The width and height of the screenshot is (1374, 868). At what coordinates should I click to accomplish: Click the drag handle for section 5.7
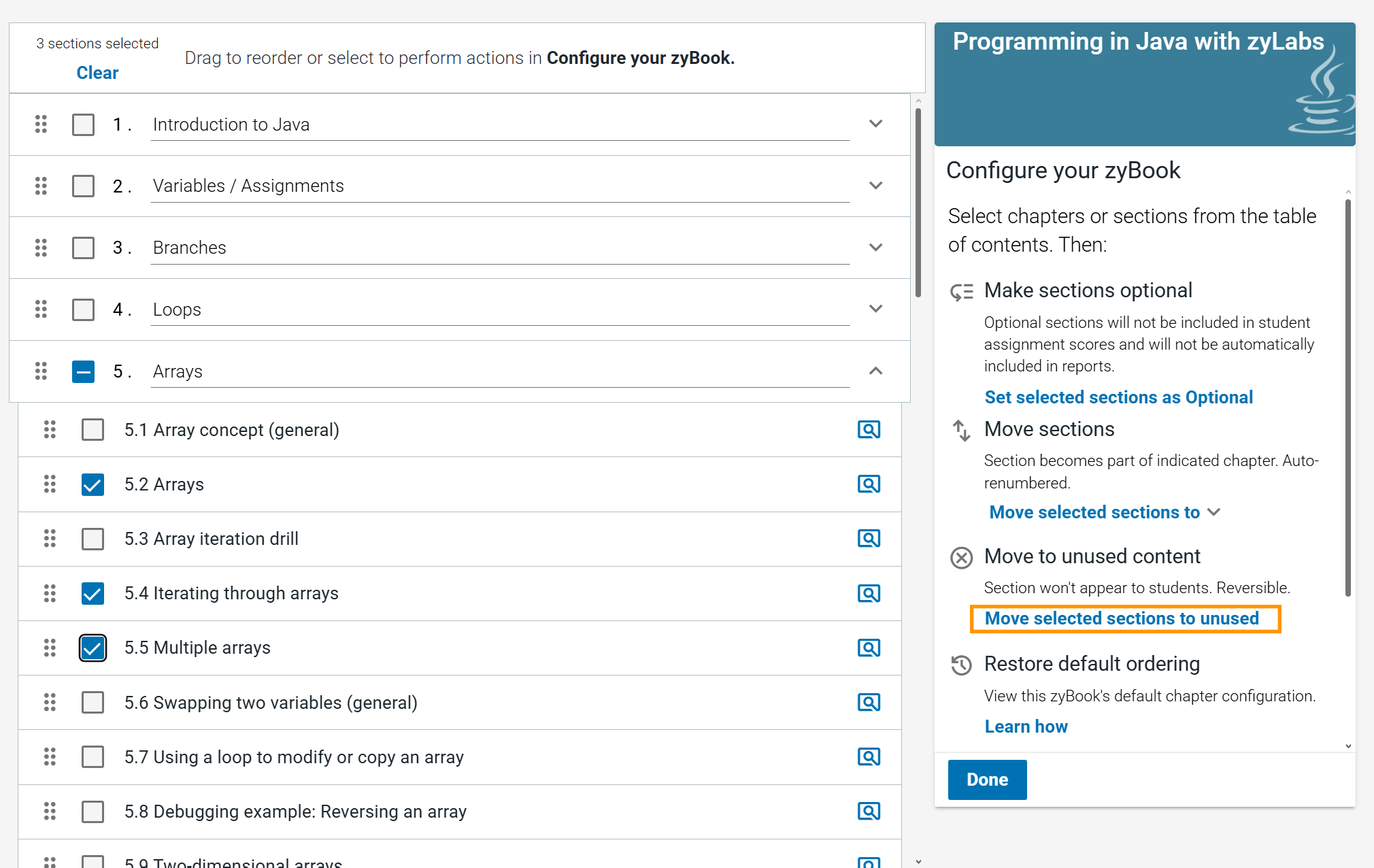click(x=50, y=756)
